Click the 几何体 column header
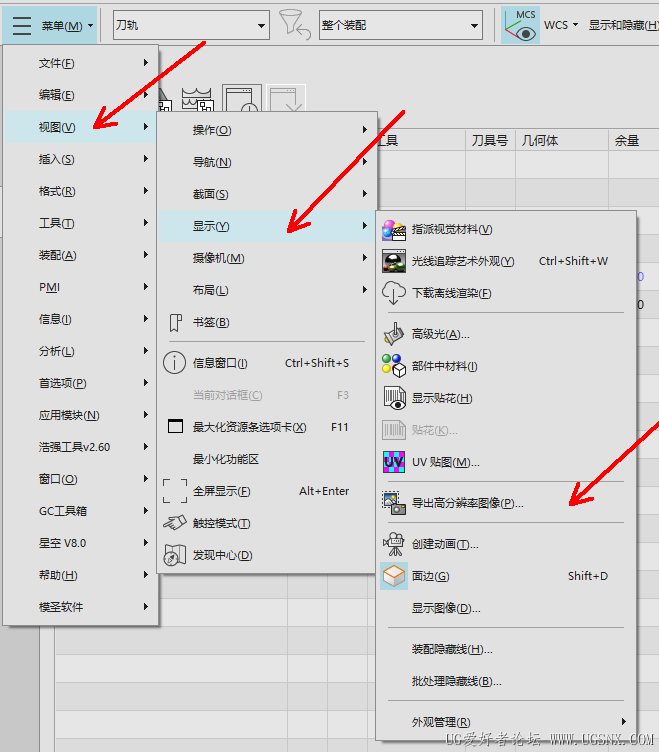This screenshot has width=659, height=752. (562, 141)
